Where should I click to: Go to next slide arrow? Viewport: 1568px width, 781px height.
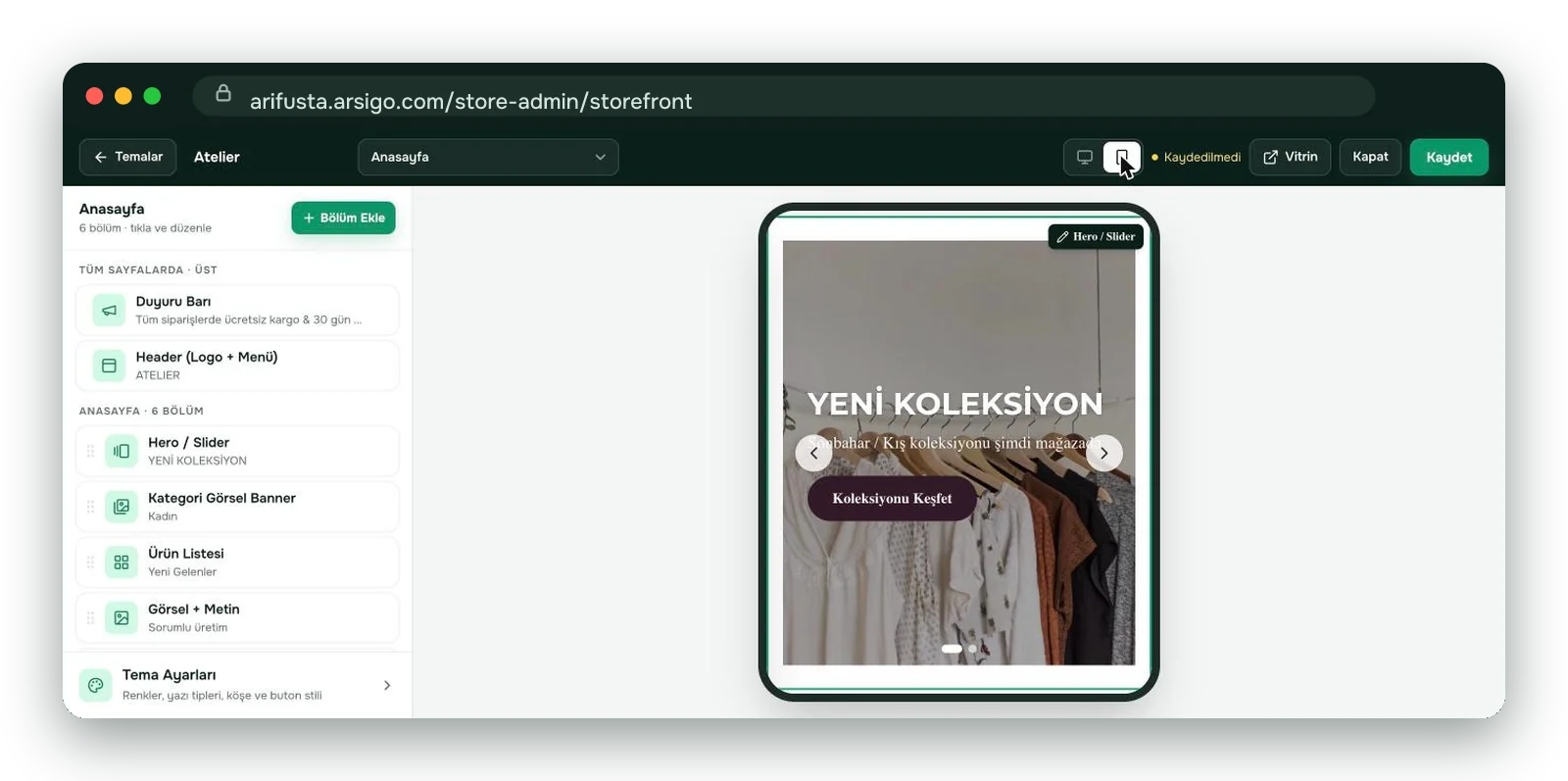(x=1104, y=453)
